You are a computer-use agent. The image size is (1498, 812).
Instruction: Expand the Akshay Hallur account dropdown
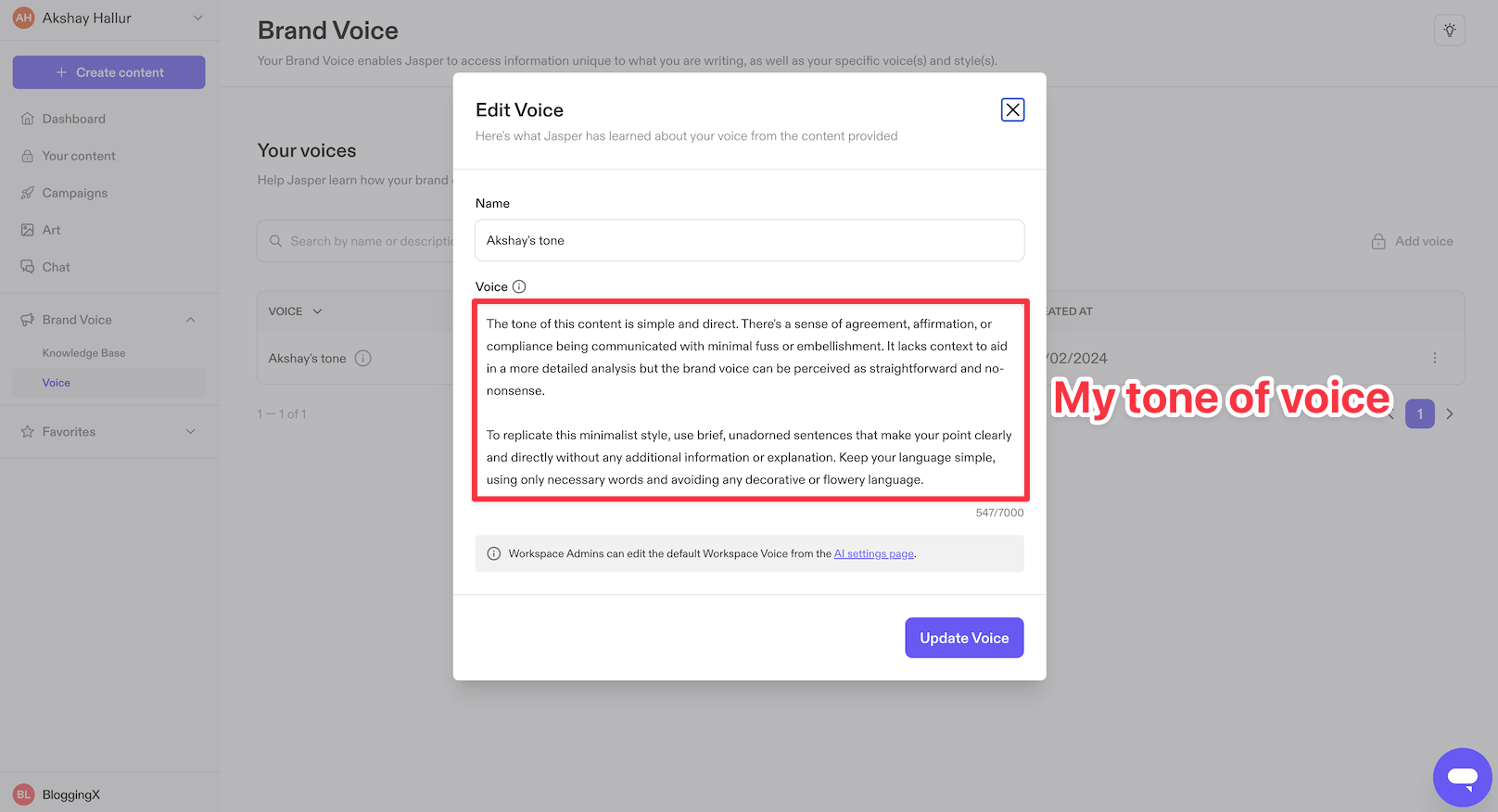click(197, 18)
